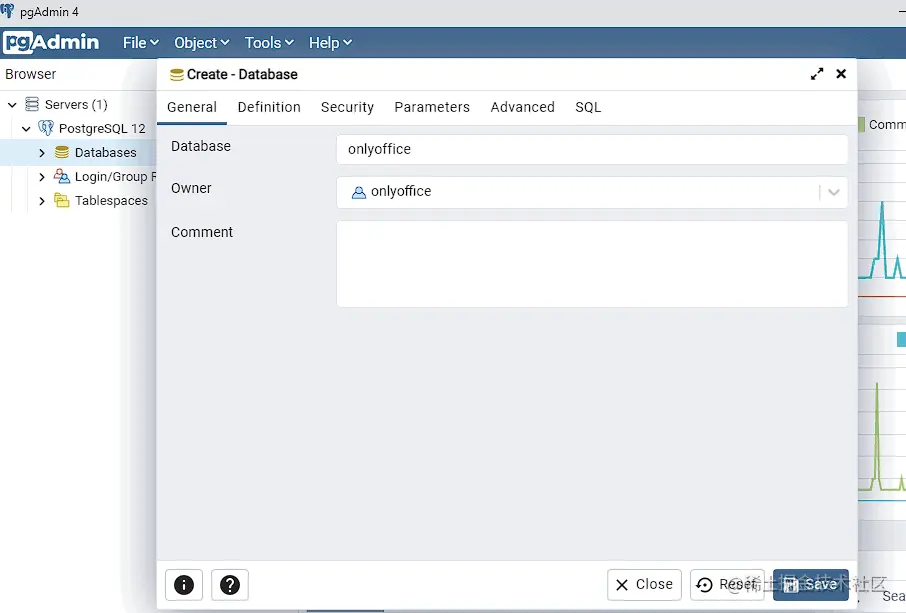Click the PostgreSQL elephant server icon
906x613 pixels.
tap(46, 128)
